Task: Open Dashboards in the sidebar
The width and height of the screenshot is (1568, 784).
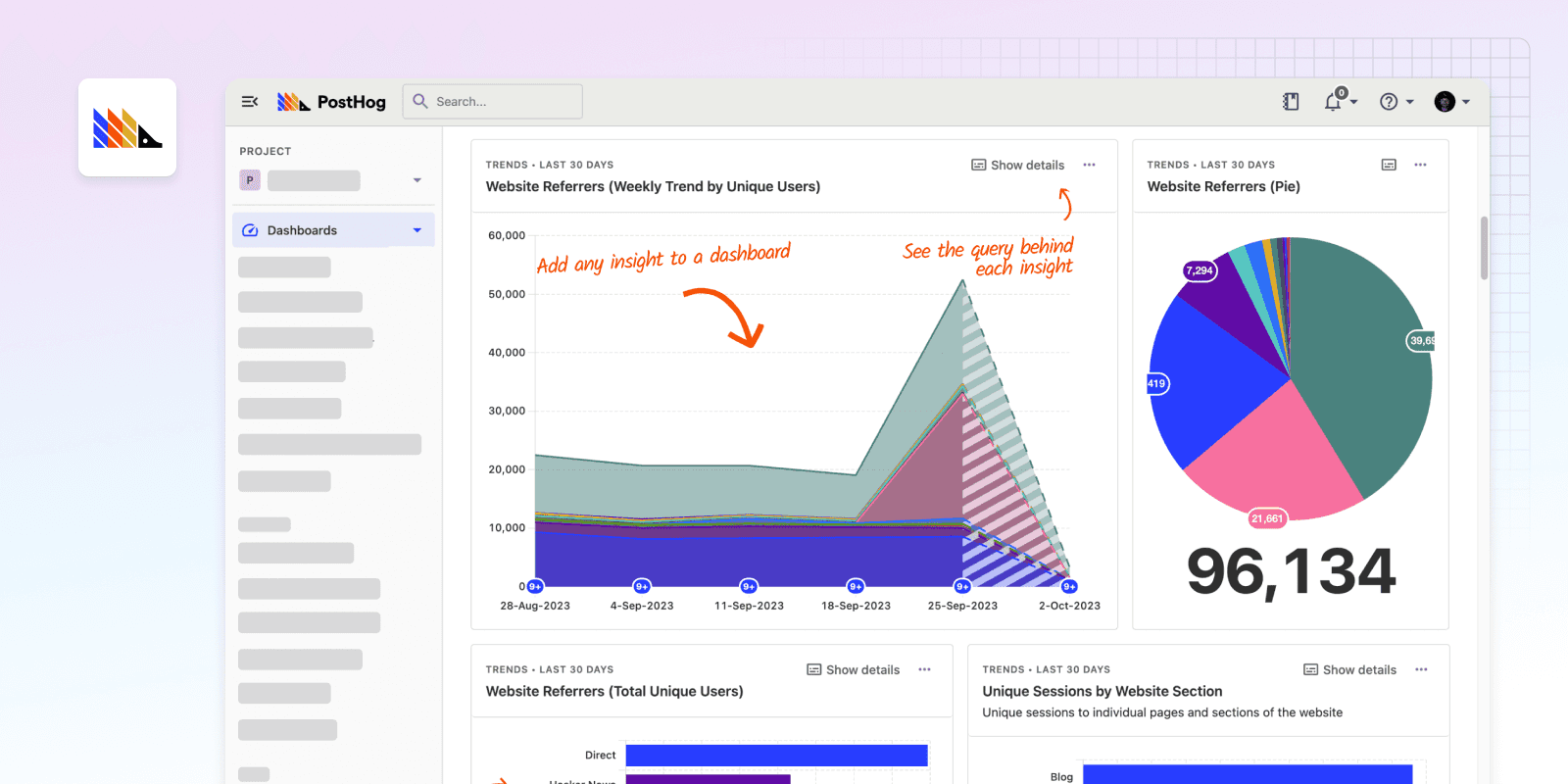Action: (x=333, y=230)
